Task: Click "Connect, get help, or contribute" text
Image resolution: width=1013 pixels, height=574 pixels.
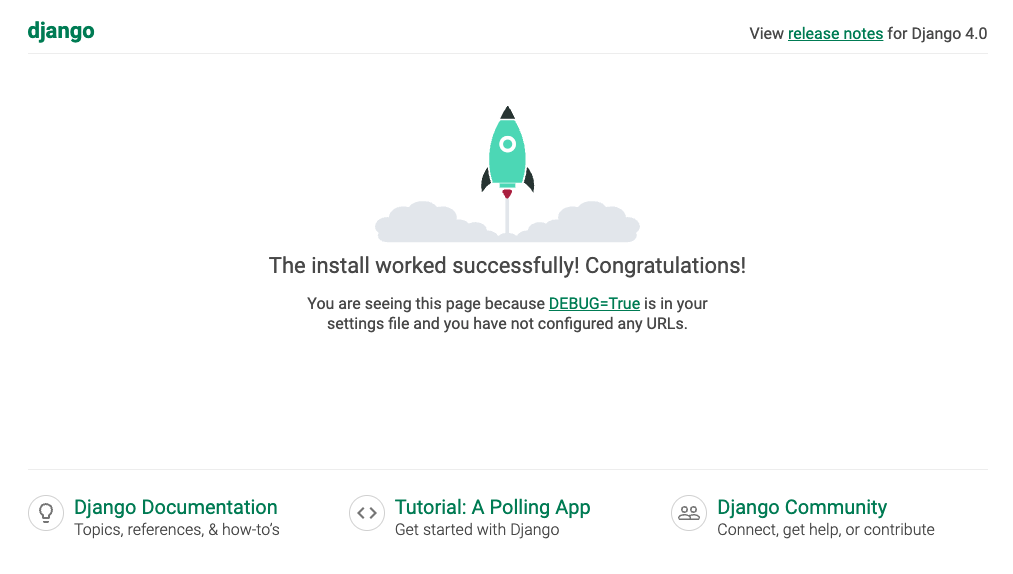Action: click(x=826, y=530)
